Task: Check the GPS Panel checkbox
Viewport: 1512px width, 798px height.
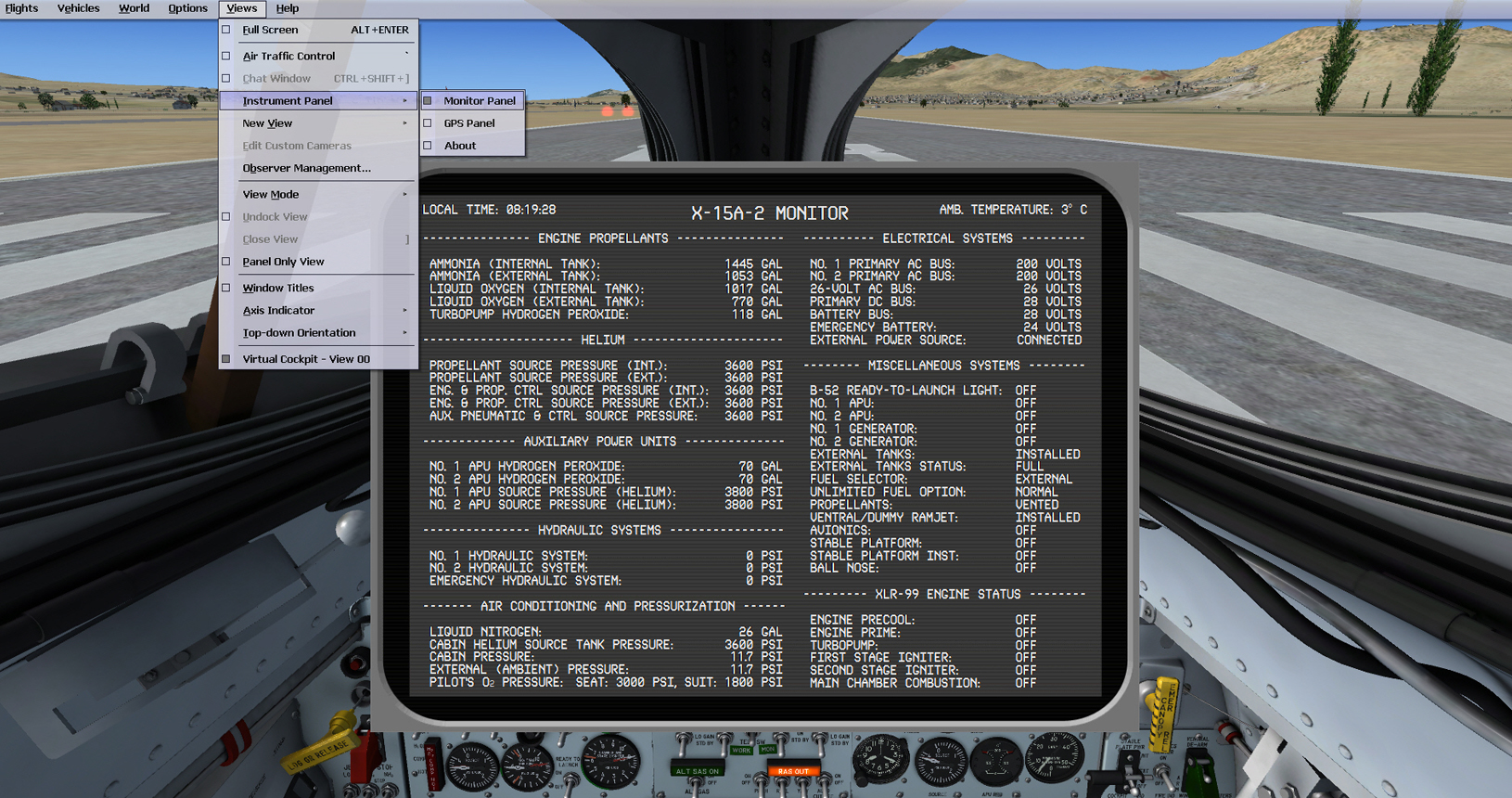Action: coord(428,122)
